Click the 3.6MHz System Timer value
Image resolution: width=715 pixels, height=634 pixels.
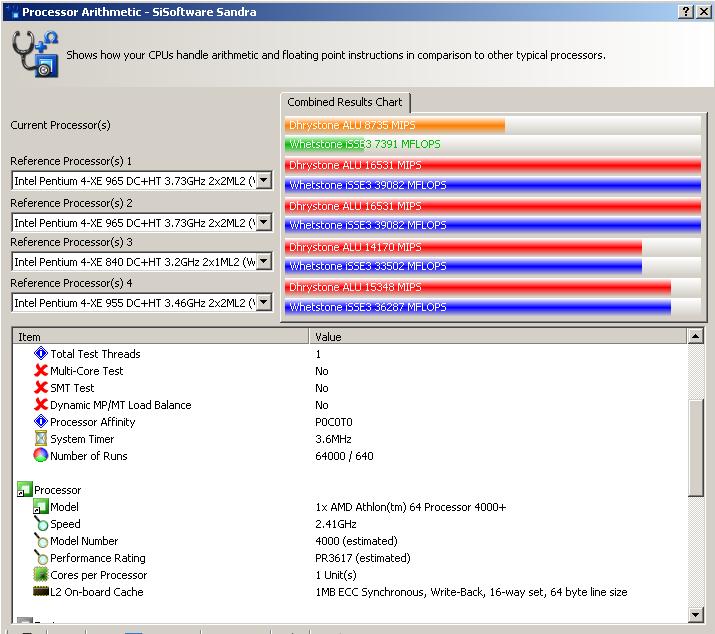[333, 439]
